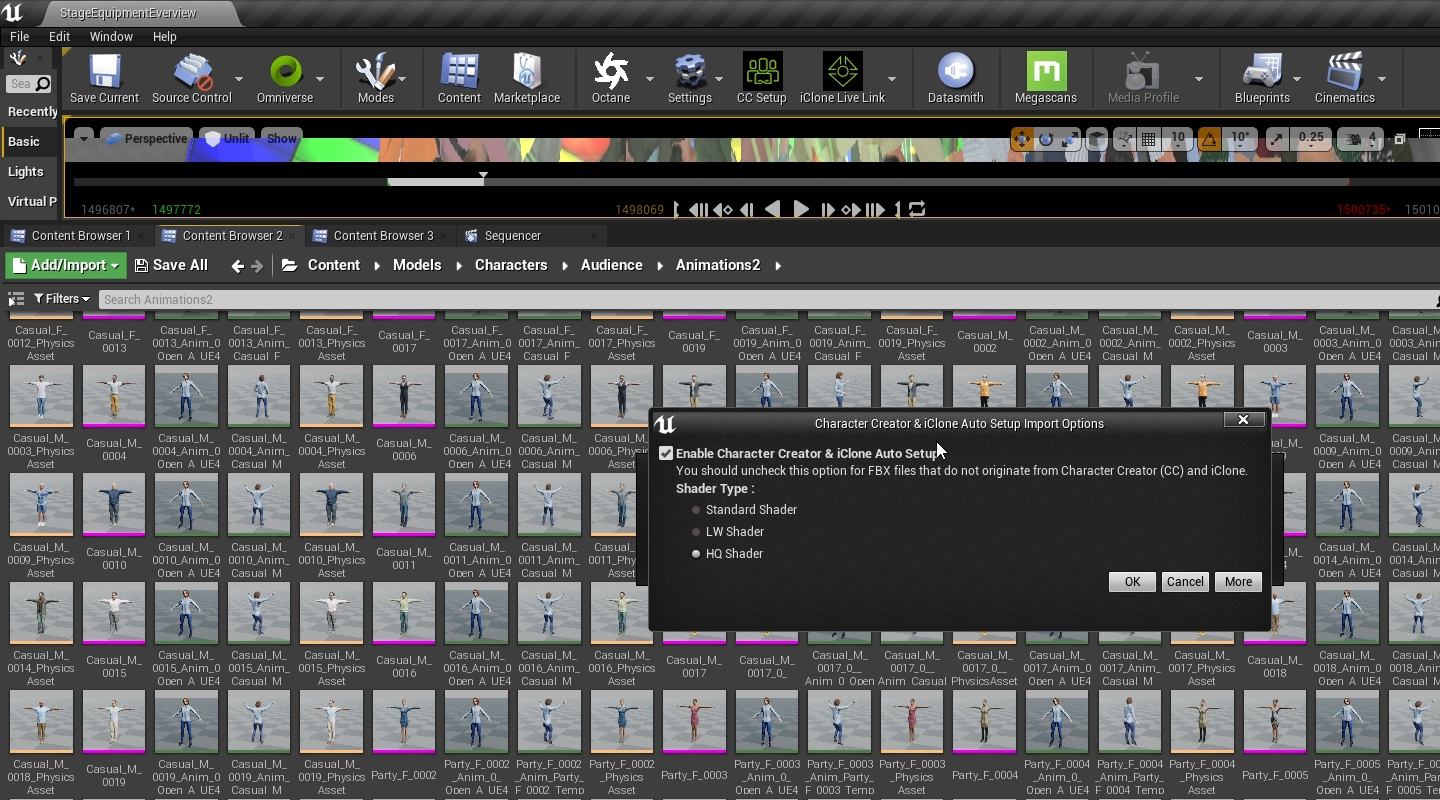Click the iClone Live Link icon
1440x800 pixels.
point(842,78)
